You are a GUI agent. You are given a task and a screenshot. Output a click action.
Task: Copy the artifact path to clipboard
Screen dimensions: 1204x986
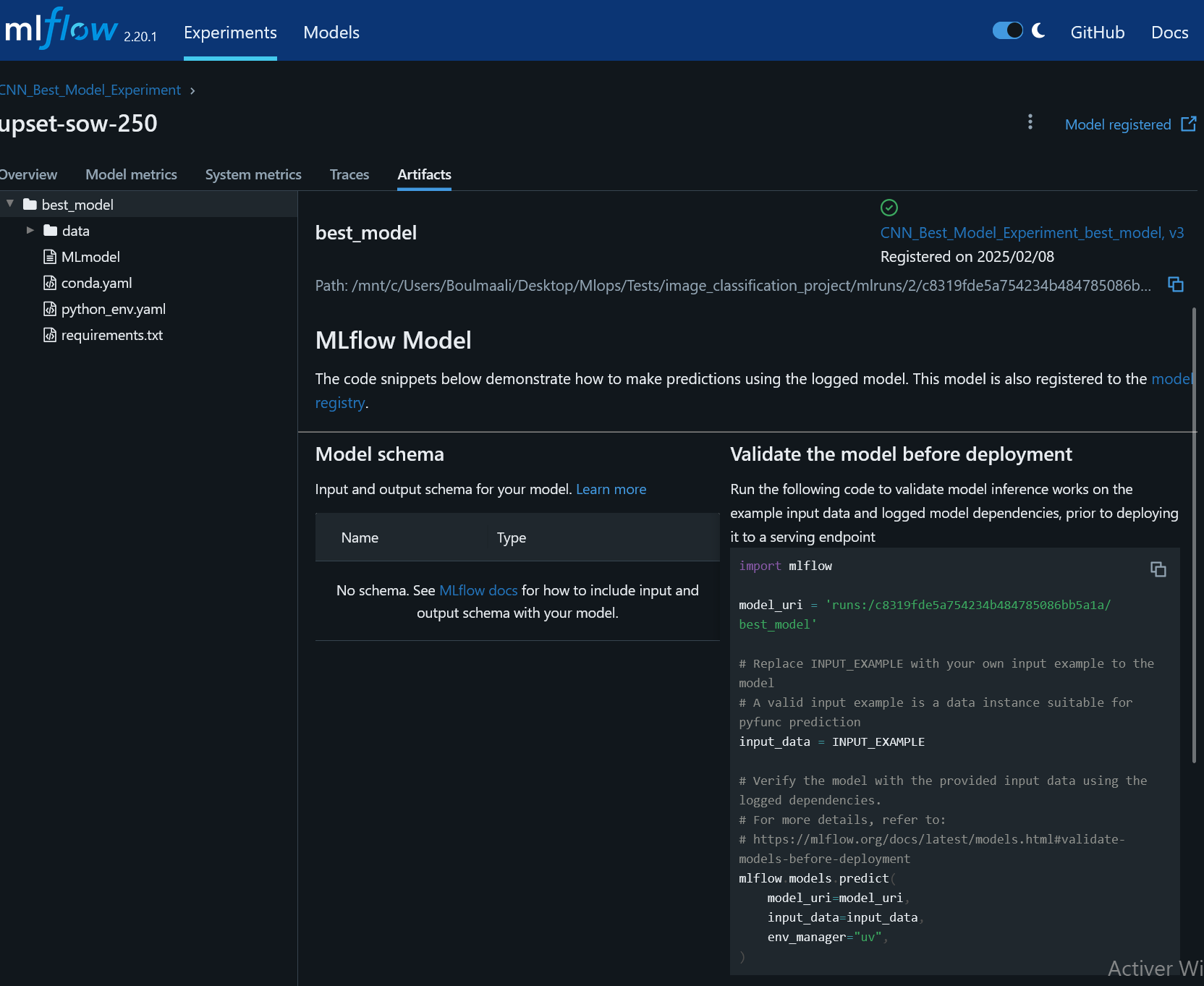[1176, 284]
